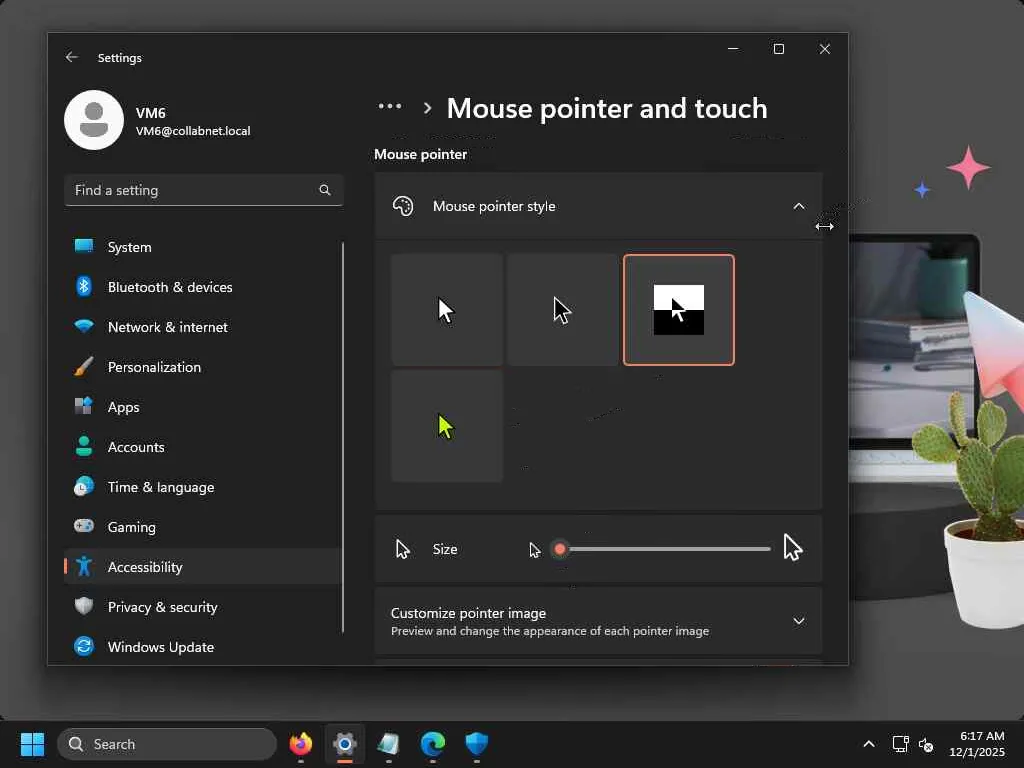This screenshot has height=768, width=1024.
Task: Click the pointer icon left of Size label
Action: [402, 549]
